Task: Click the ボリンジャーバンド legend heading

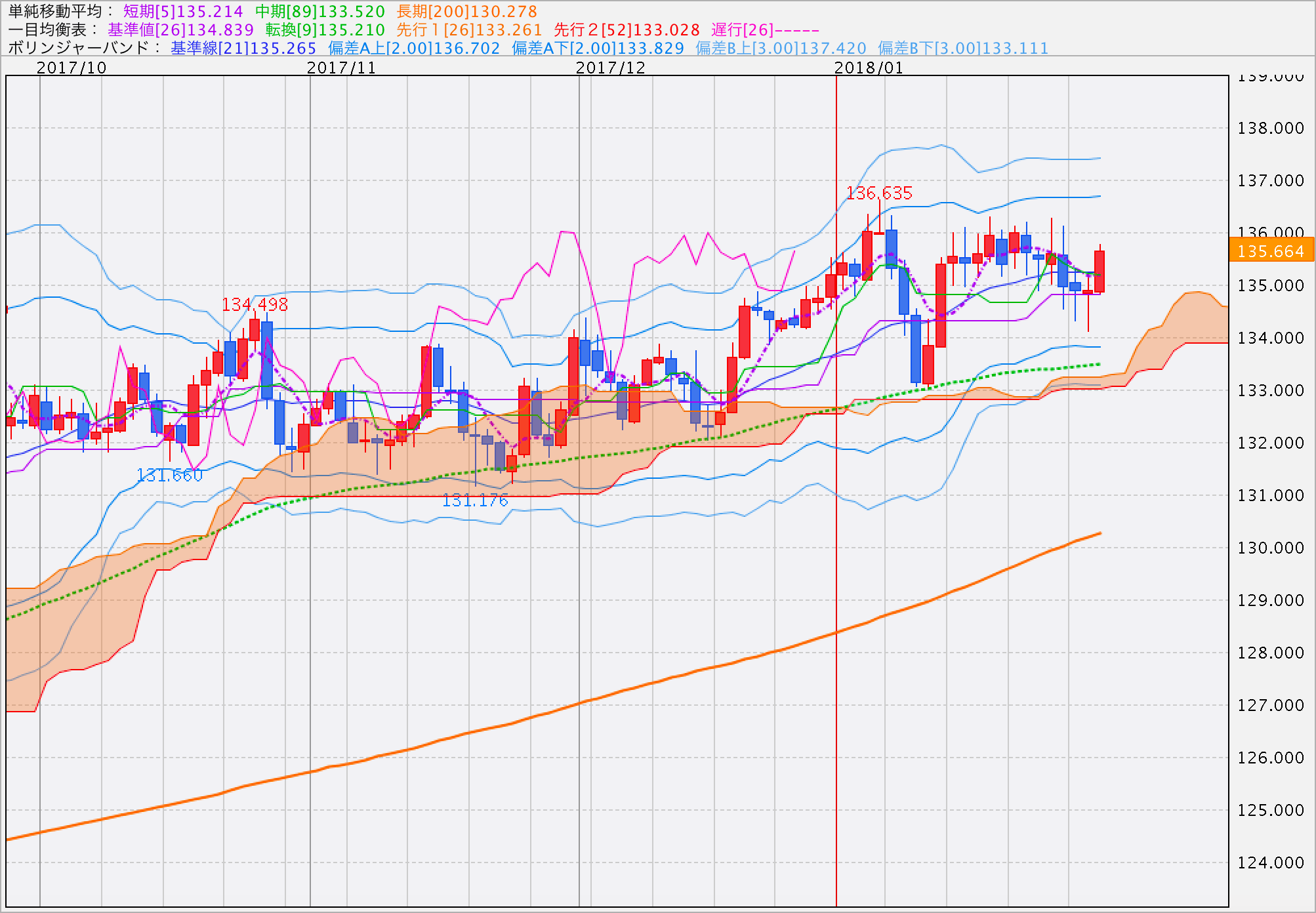Action: coord(84,48)
